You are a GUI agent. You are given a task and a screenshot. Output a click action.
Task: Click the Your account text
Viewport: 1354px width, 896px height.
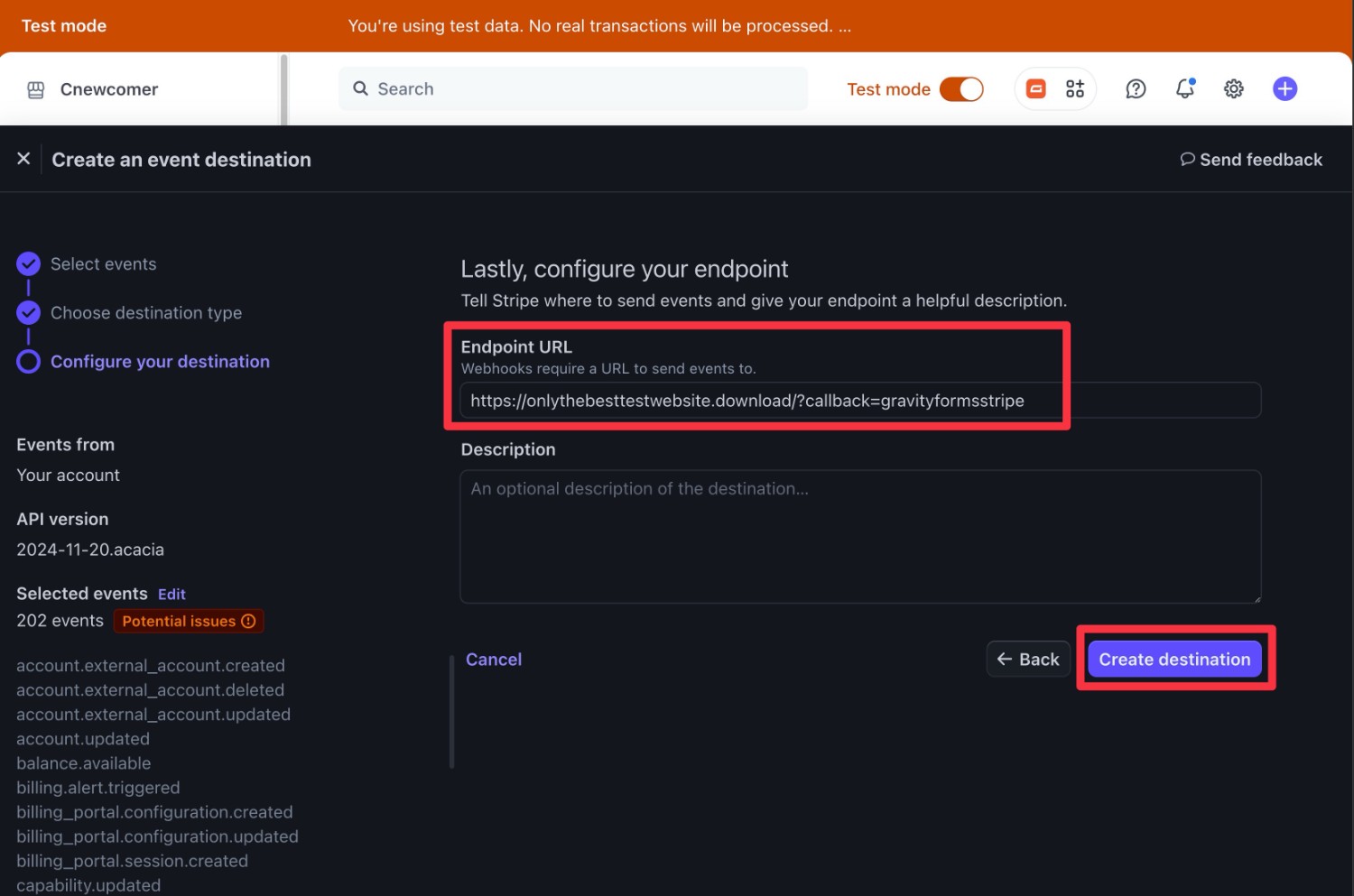68,475
